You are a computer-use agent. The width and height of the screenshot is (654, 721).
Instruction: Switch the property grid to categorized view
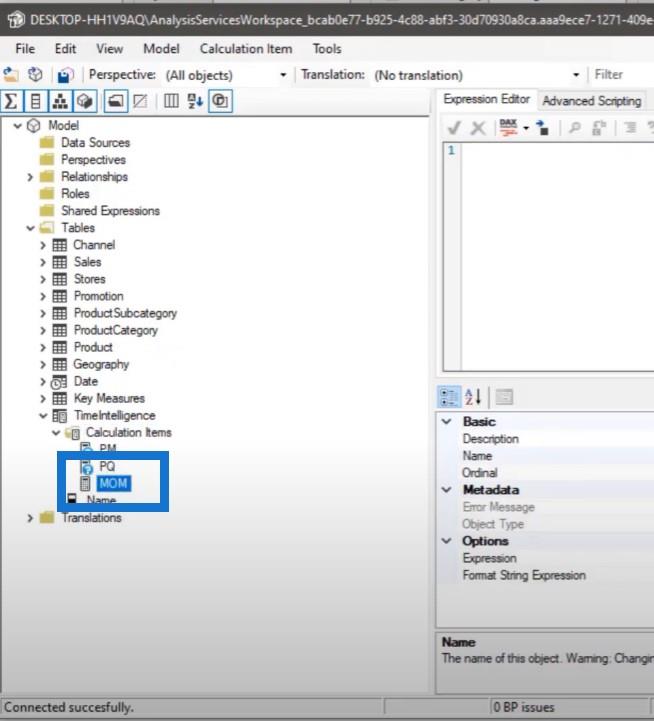coord(448,397)
